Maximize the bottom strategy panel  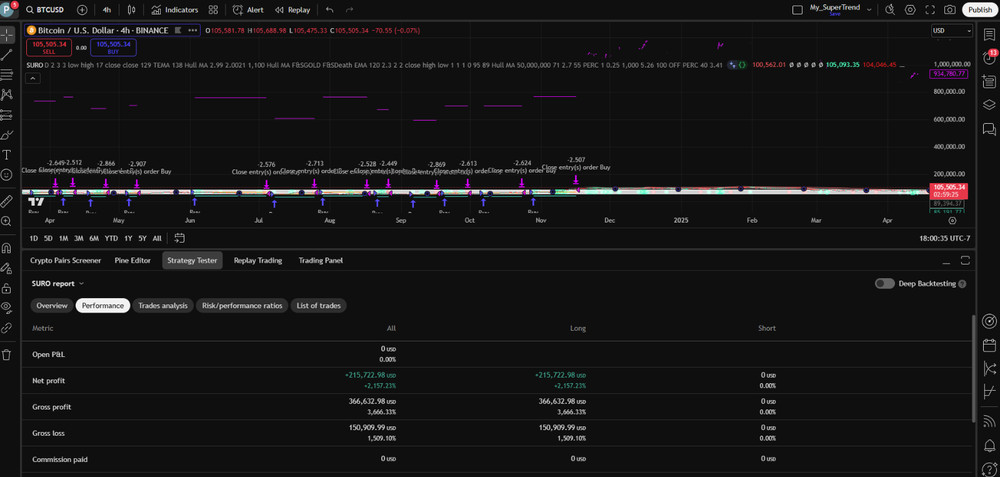tap(965, 260)
